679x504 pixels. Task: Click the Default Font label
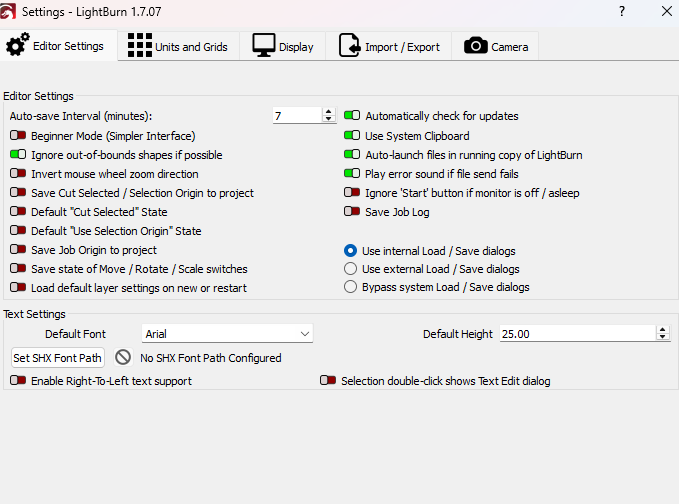pos(75,334)
